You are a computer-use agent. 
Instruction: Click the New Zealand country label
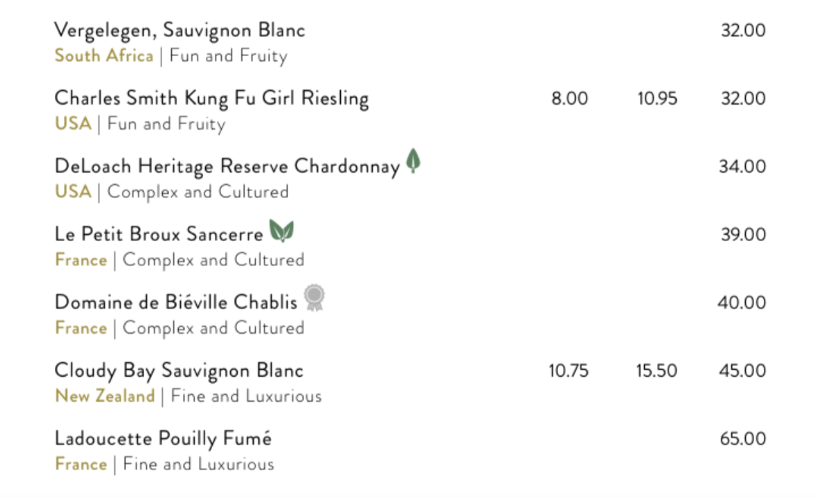click(x=105, y=396)
